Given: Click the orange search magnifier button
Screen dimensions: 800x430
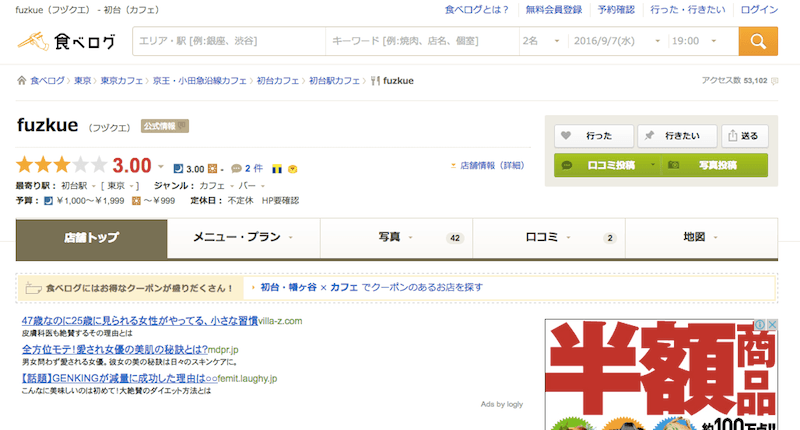Looking at the screenshot, I should tap(758, 41).
